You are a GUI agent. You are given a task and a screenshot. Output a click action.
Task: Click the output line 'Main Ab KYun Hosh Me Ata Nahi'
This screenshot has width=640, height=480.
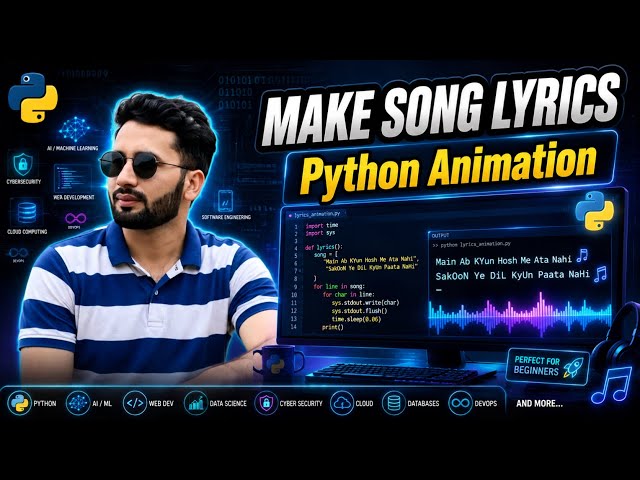point(504,260)
